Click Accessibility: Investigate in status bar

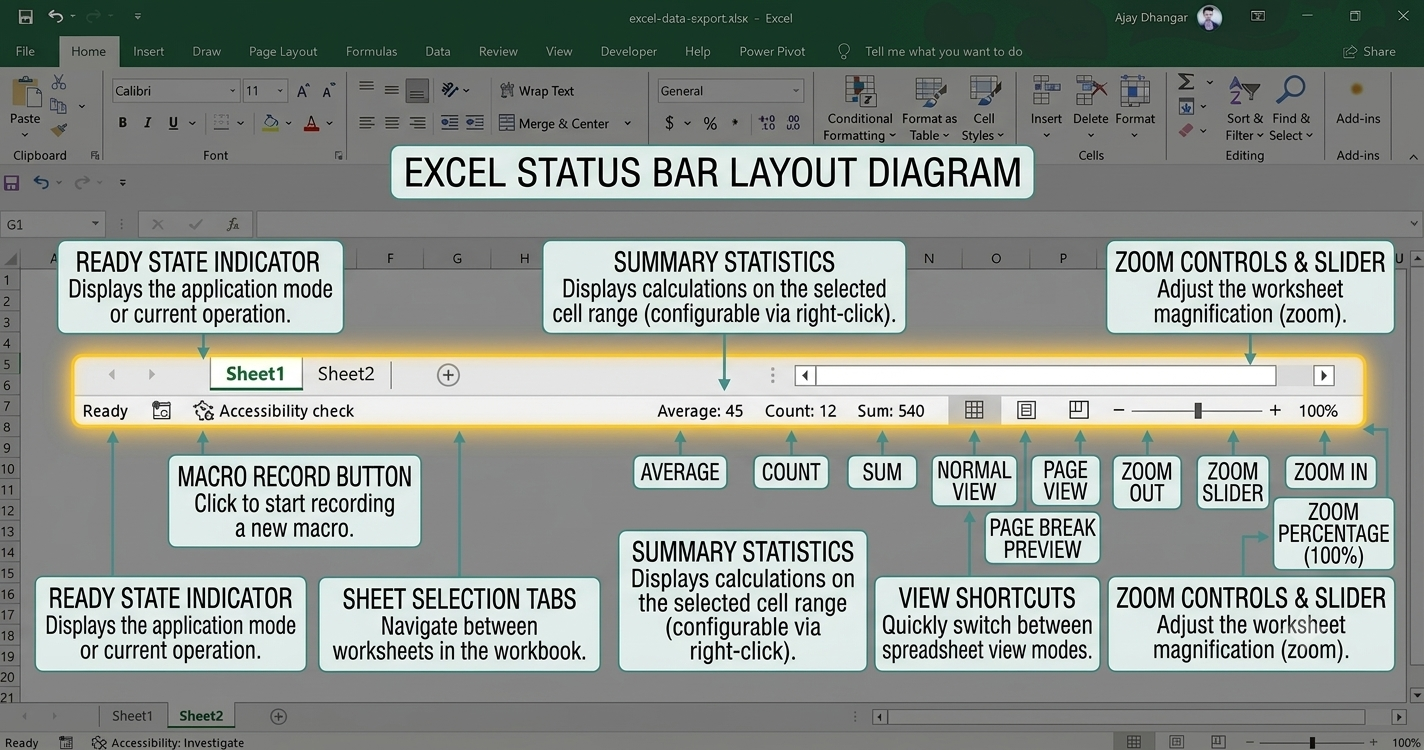click(168, 743)
